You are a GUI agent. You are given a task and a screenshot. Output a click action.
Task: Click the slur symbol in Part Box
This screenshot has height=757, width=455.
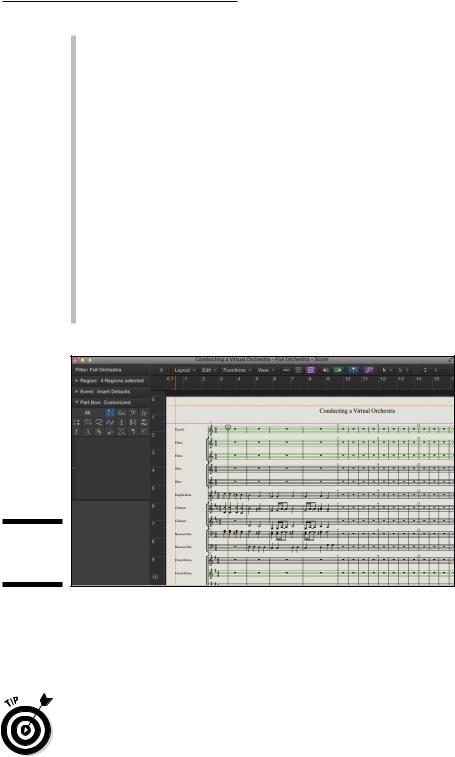tap(99, 422)
